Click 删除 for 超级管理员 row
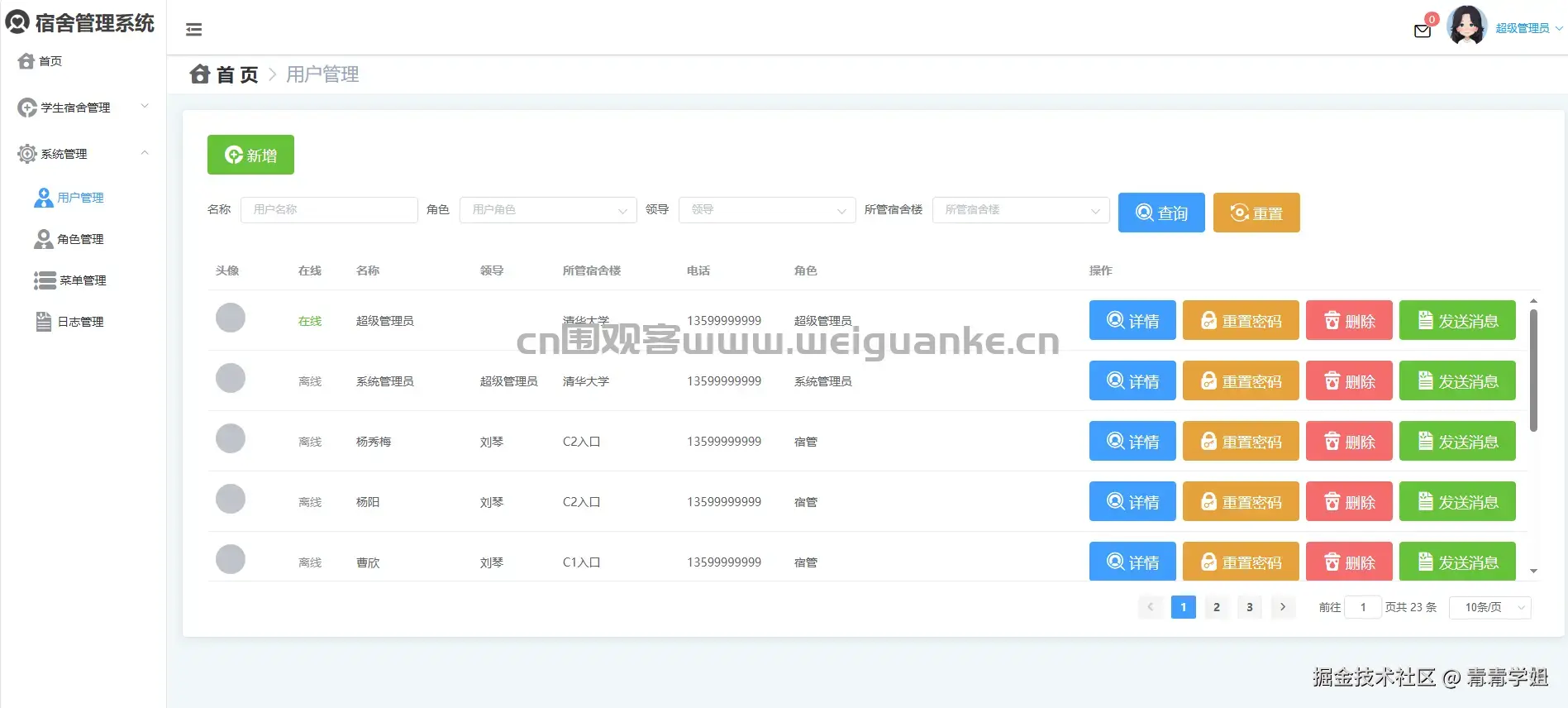 (x=1349, y=320)
